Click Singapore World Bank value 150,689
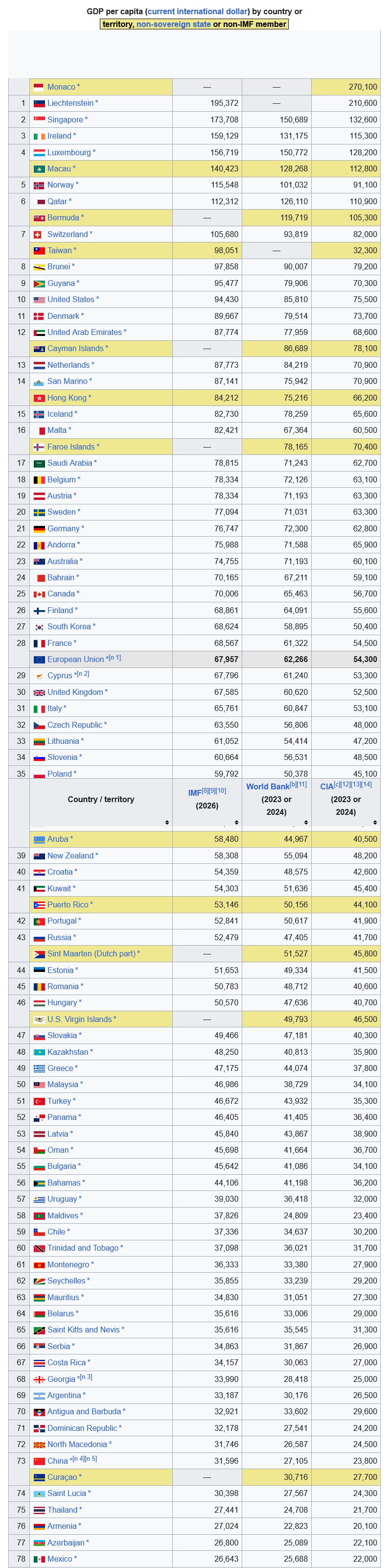This screenshot has width=392, height=1568. pyautogui.click(x=294, y=120)
